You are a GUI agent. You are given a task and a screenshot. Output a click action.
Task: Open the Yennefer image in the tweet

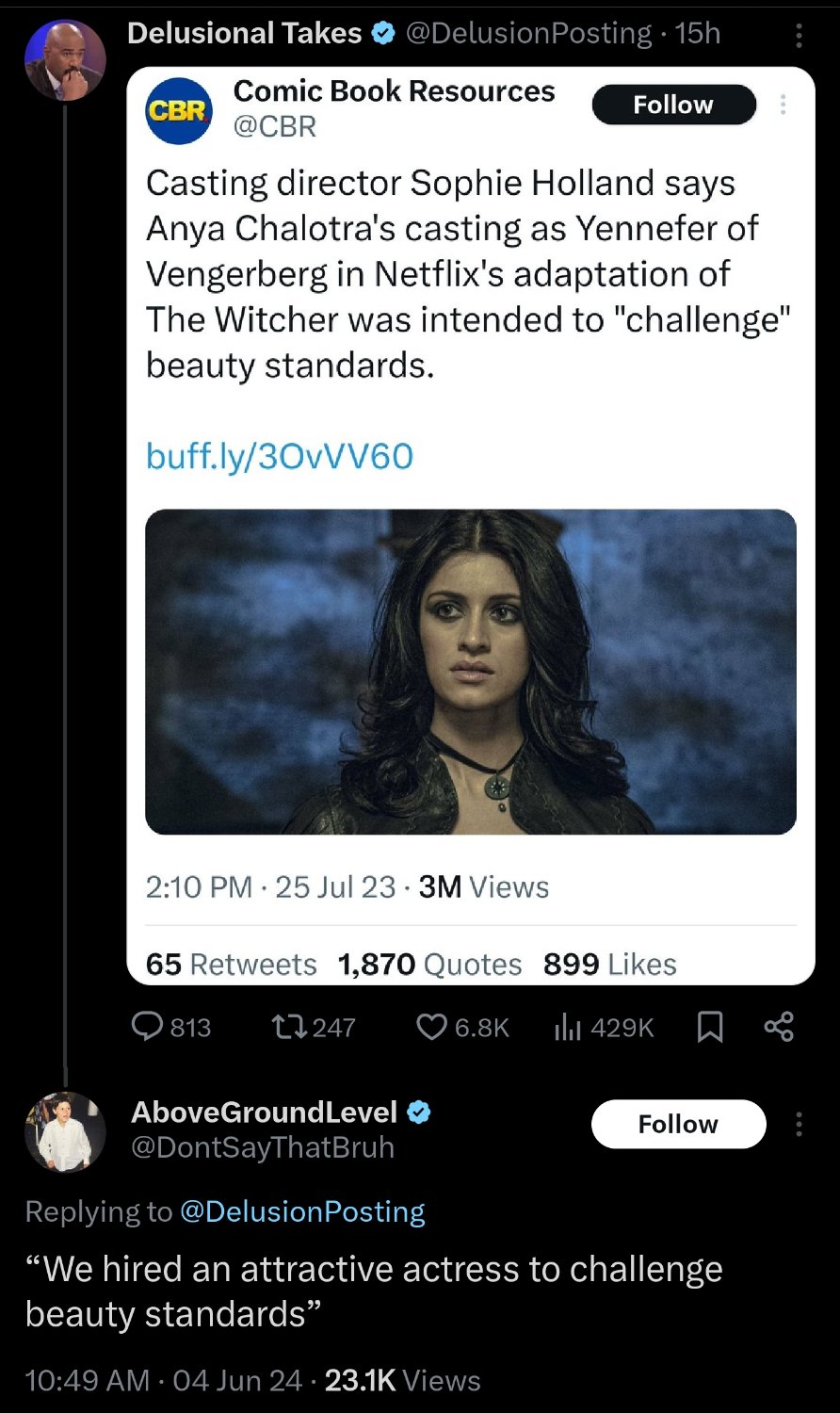pyautogui.click(x=471, y=672)
